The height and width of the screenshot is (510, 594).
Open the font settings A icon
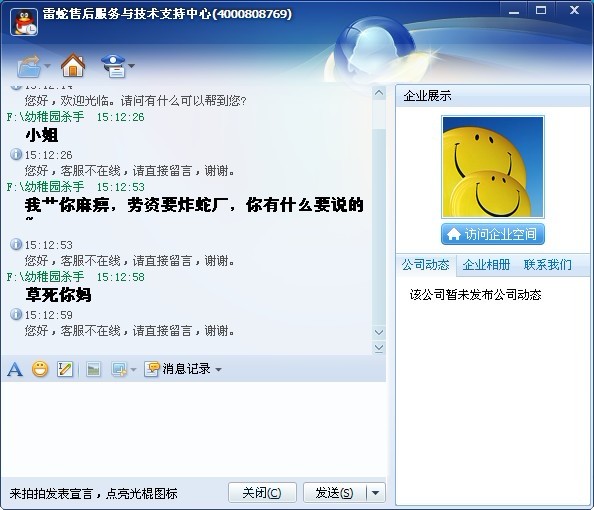(x=15, y=369)
